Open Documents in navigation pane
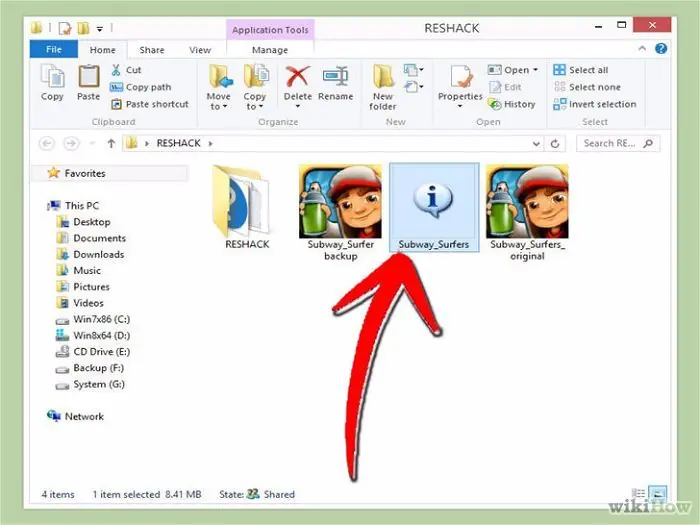 (x=91, y=238)
